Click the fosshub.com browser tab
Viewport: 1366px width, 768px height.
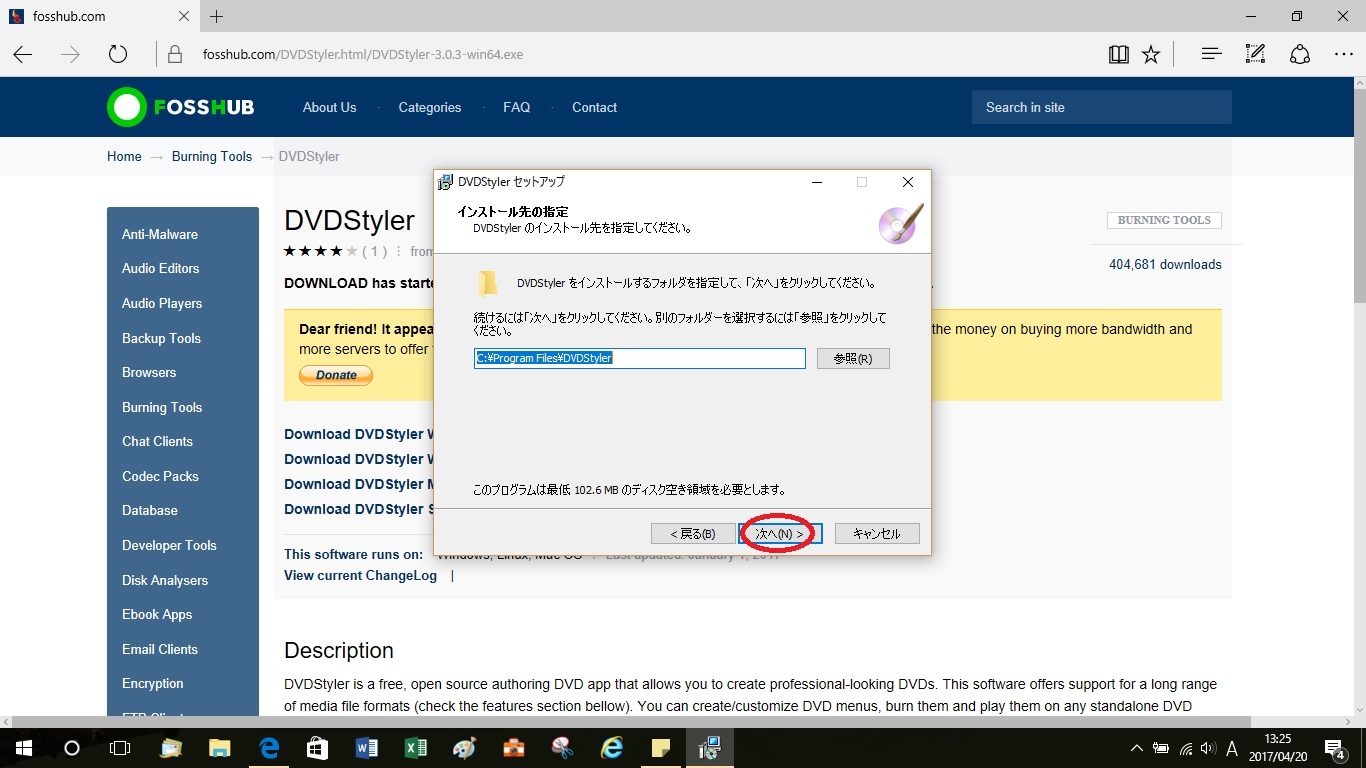click(100, 16)
